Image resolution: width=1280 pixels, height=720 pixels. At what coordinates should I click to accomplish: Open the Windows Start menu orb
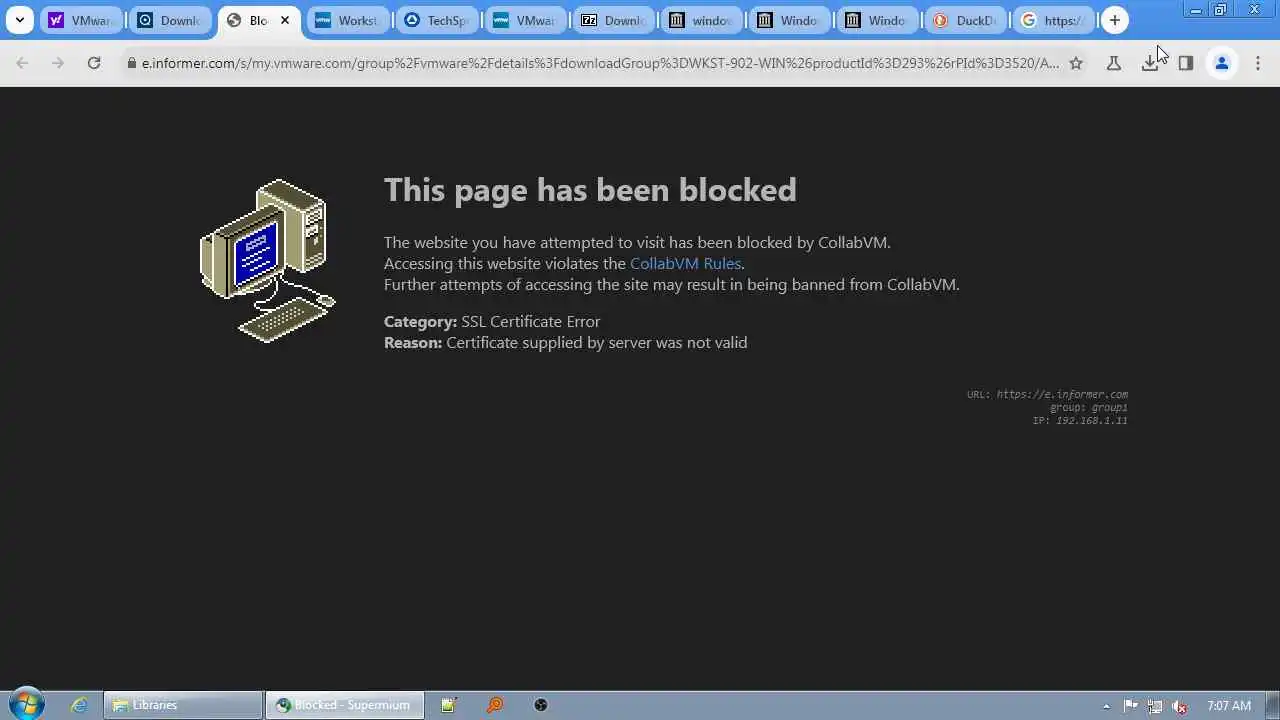pos(26,704)
